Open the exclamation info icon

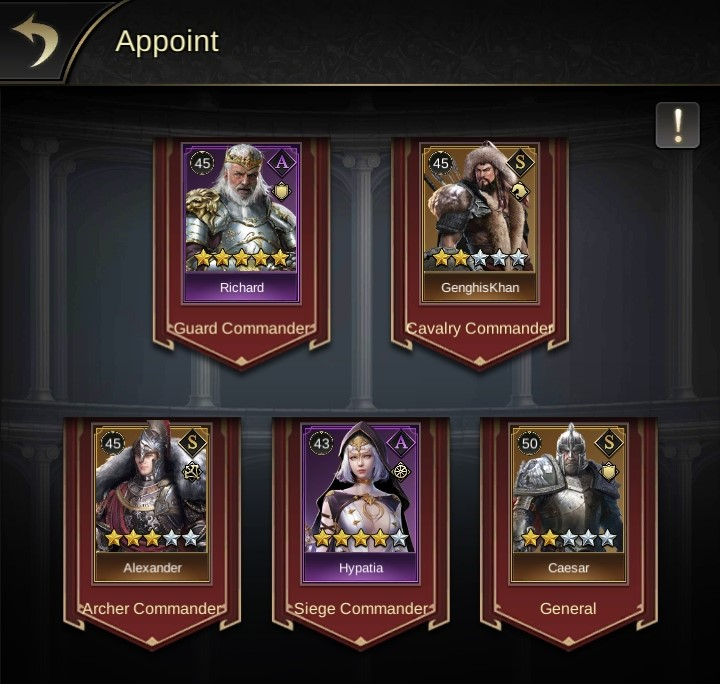[678, 125]
